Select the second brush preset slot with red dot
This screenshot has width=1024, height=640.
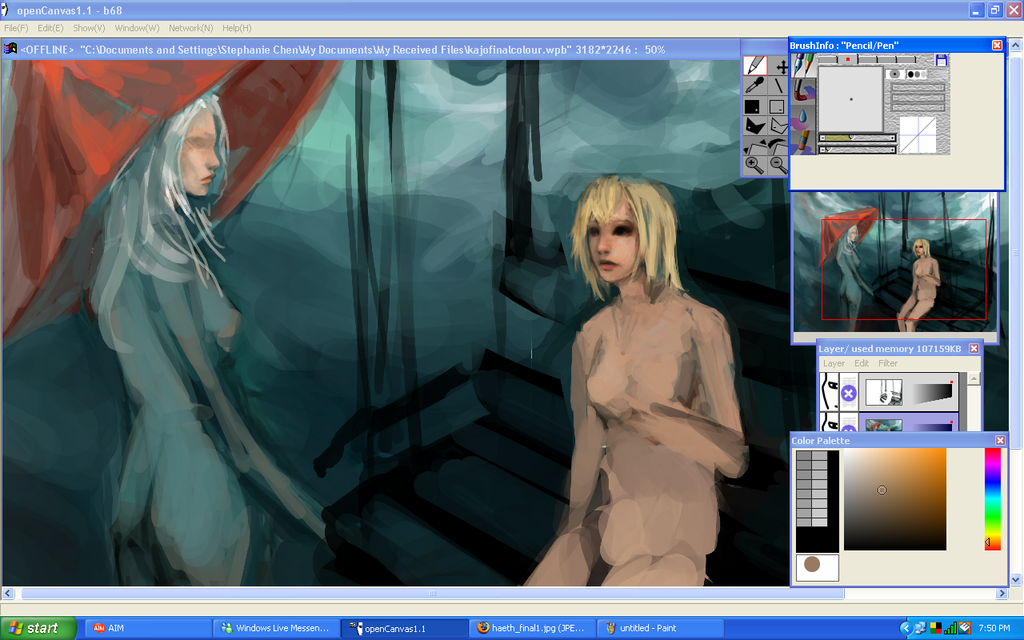pos(848,59)
